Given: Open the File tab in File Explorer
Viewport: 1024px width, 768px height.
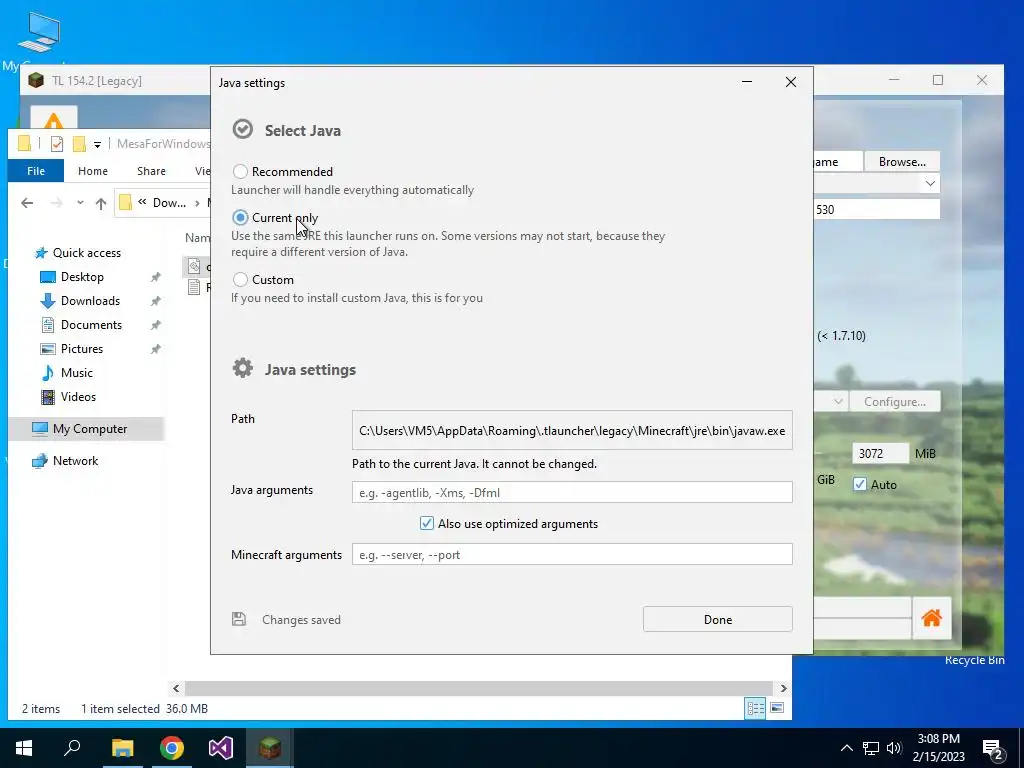Looking at the screenshot, I should [36, 171].
